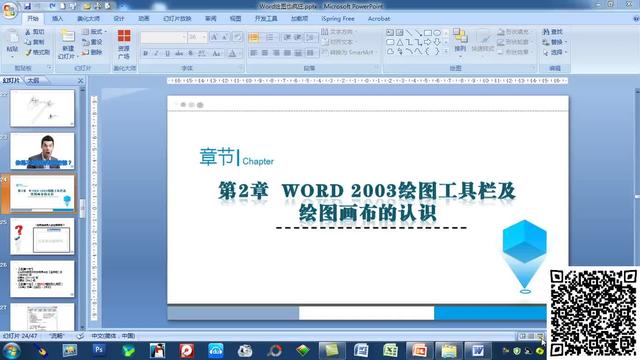The height and width of the screenshot is (360, 640).
Task: Click the Increase Font Size icon
Action: point(214,37)
